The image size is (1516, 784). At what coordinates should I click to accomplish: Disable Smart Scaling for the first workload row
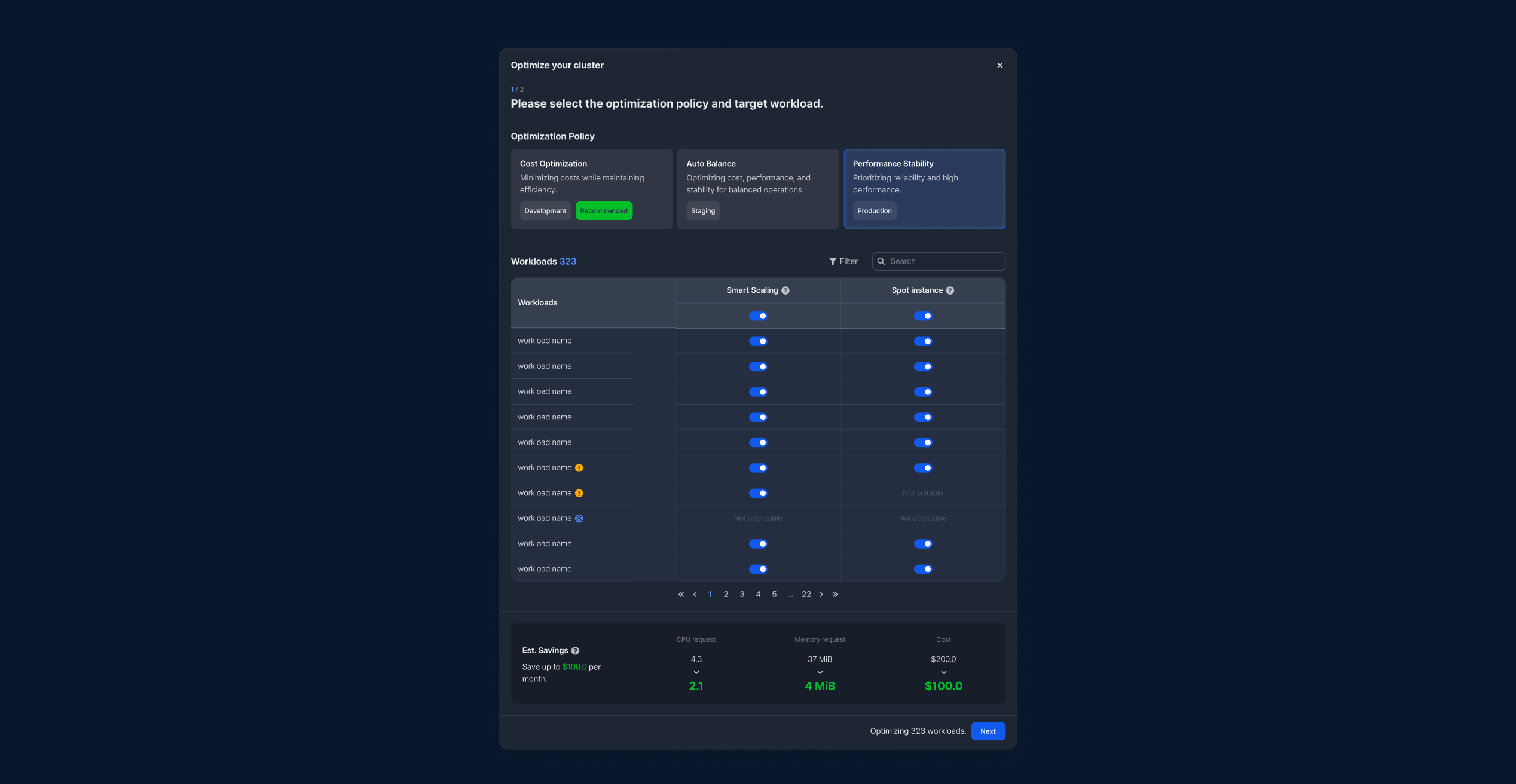point(758,341)
